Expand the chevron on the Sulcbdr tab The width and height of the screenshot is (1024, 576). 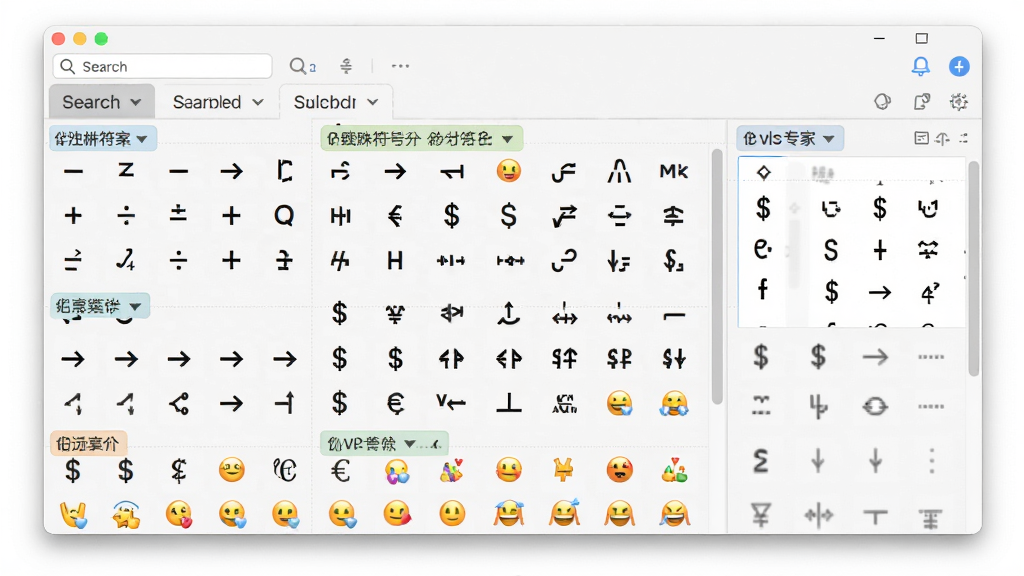[373, 102]
